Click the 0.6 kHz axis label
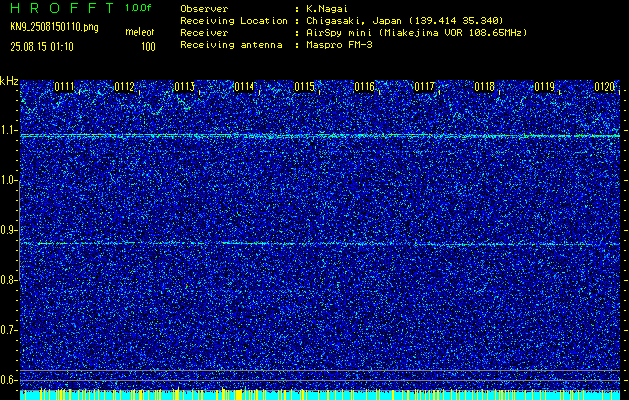The image size is (629, 400). click(8, 380)
